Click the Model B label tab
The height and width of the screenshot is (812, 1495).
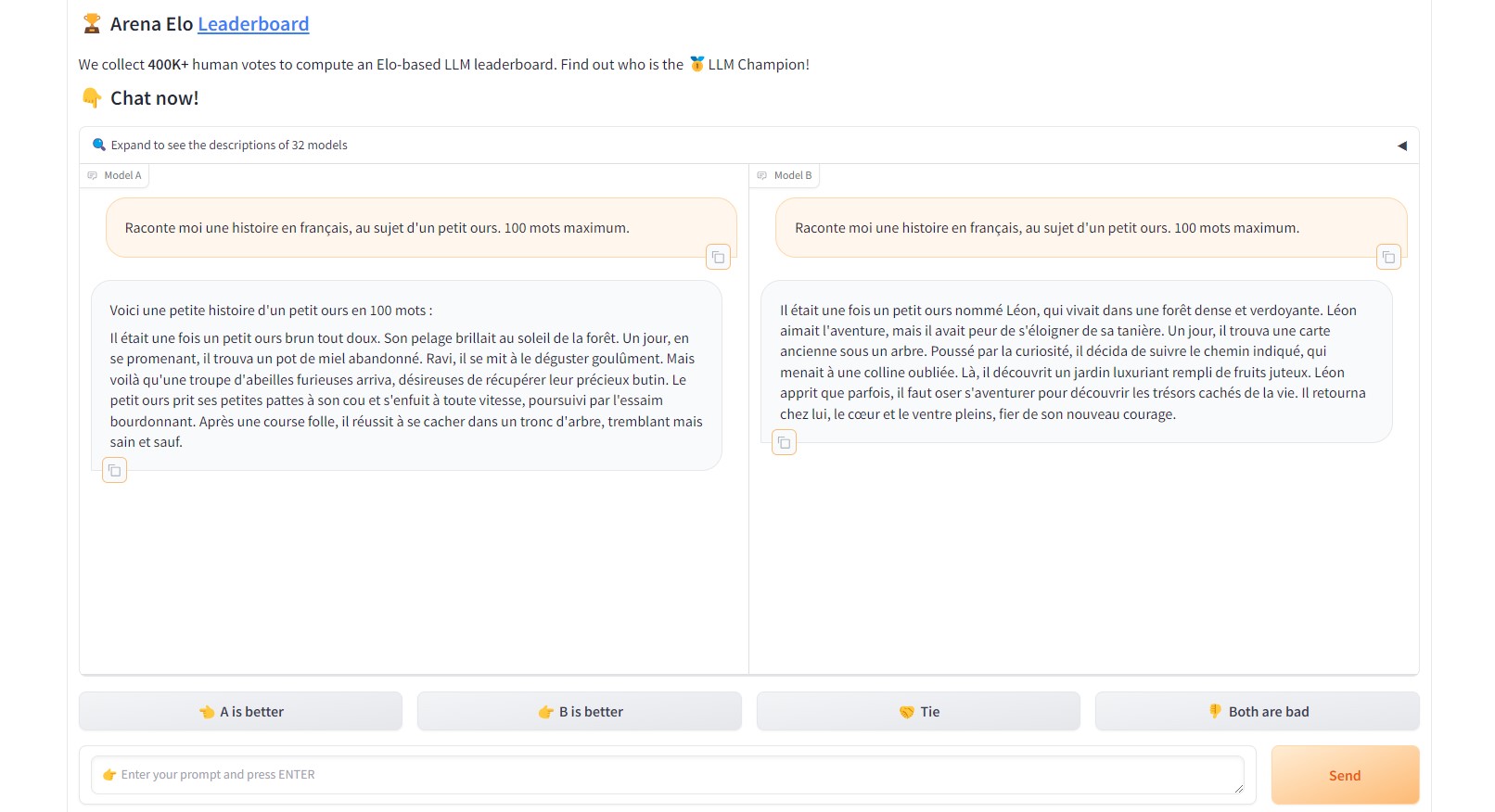click(x=785, y=175)
